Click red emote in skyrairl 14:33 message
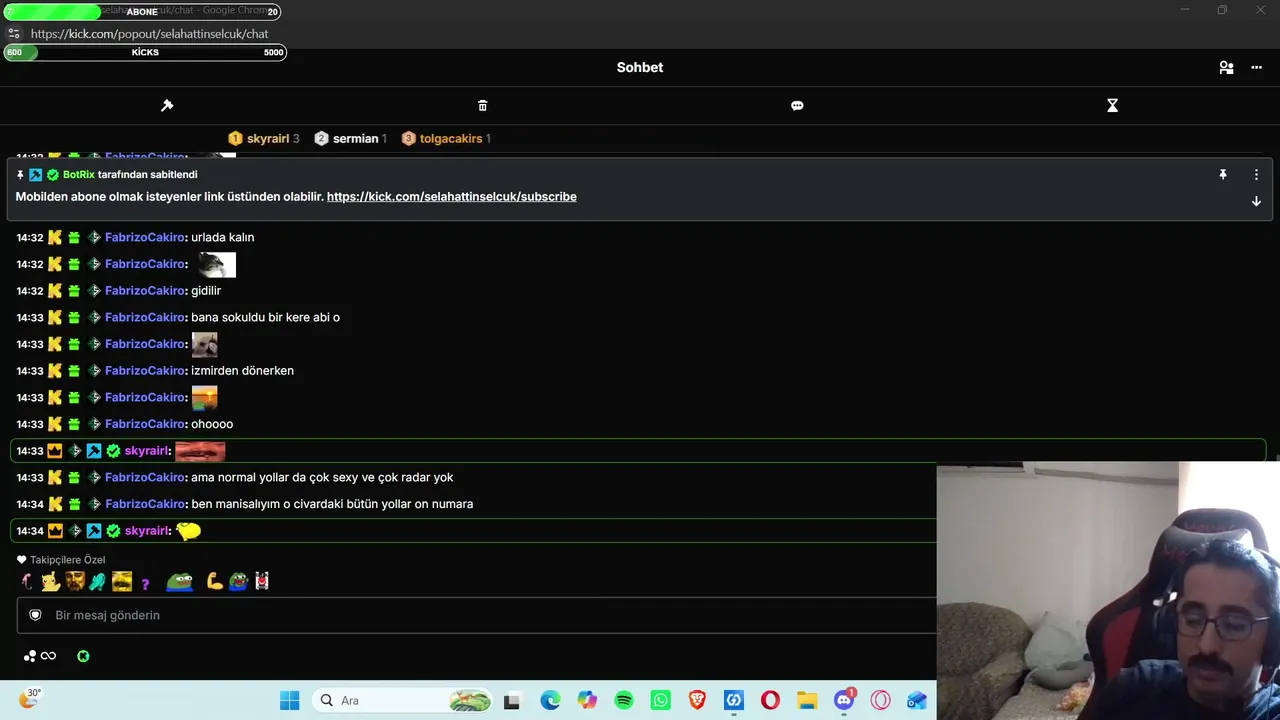The width and height of the screenshot is (1280, 720). coord(200,451)
